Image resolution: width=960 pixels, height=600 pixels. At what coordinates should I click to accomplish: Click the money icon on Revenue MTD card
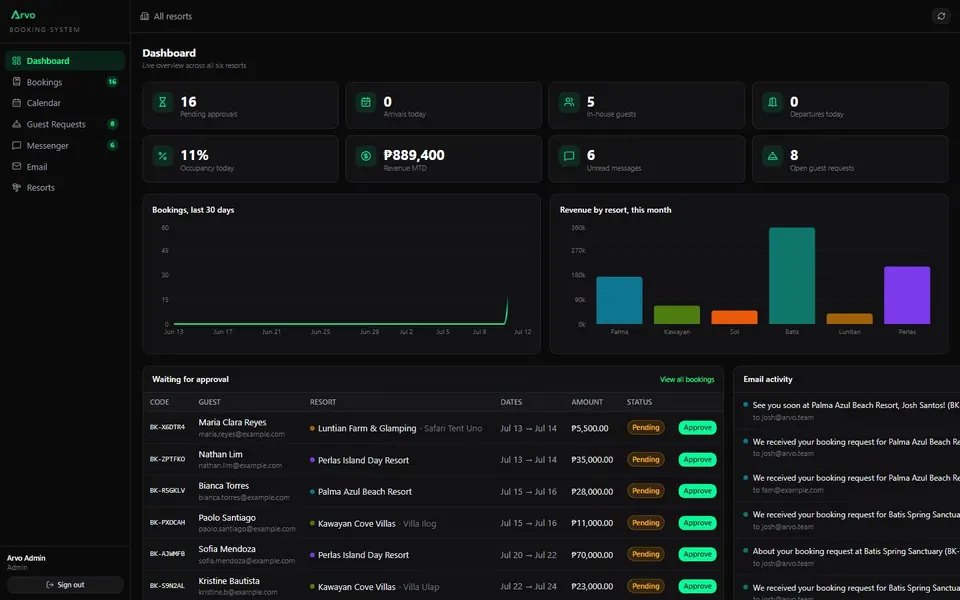[x=366, y=156]
